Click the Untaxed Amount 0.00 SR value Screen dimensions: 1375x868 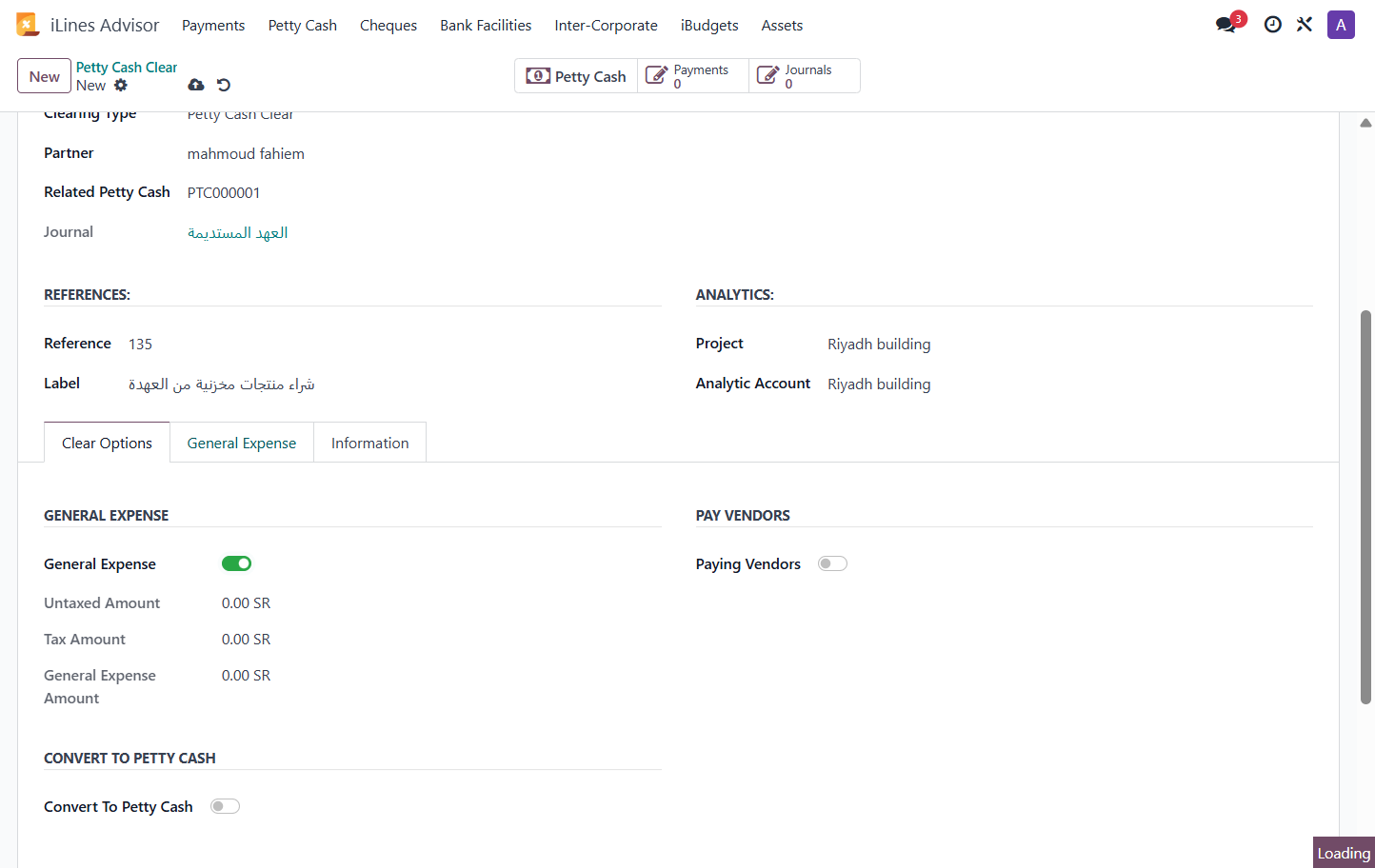[x=246, y=603]
